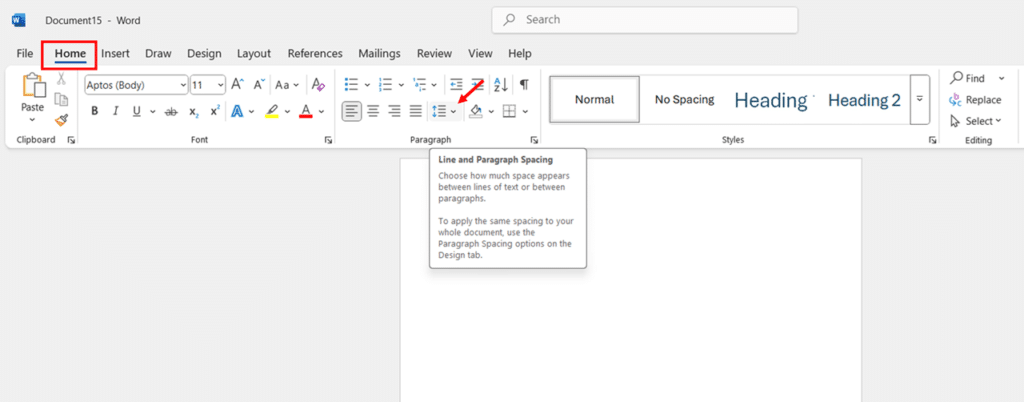This screenshot has height=402, width=1024.
Task: Expand the Styles gallery
Action: (x=920, y=100)
